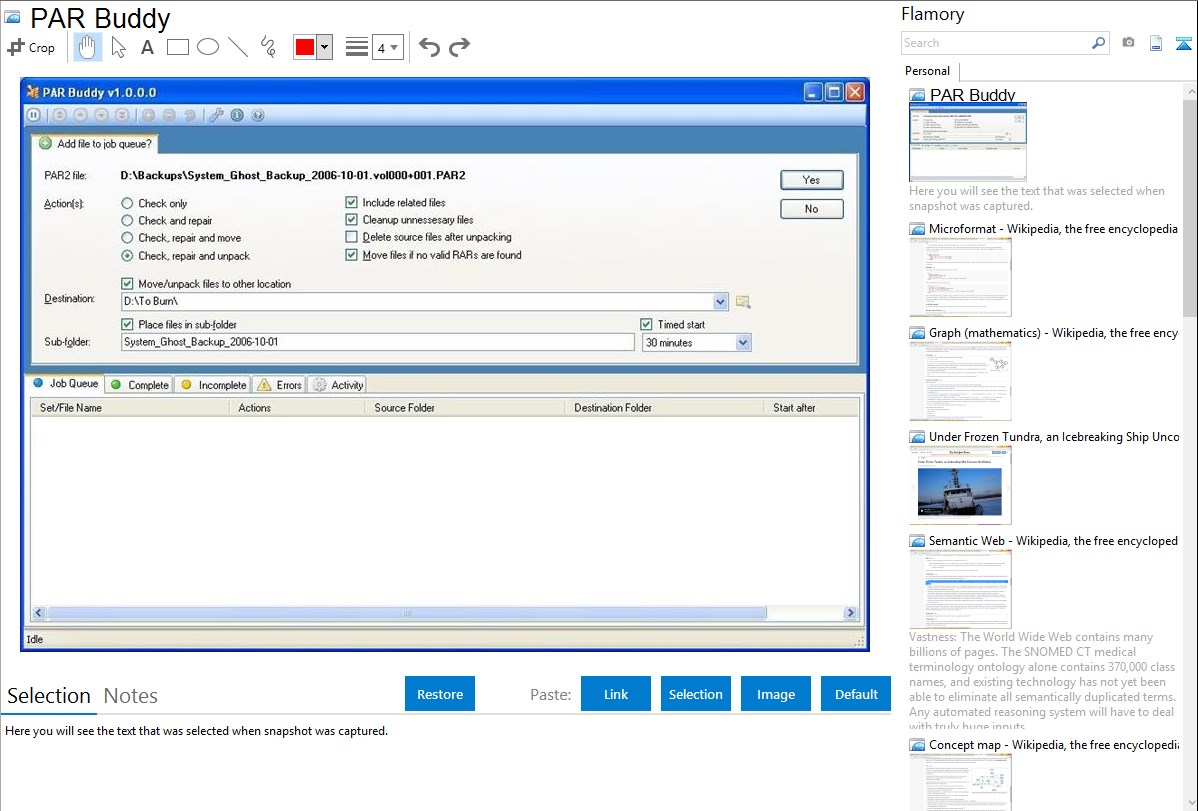Viewport: 1198px width, 811px height.
Task: Choose Check, repair and unpack
Action: tap(127, 256)
